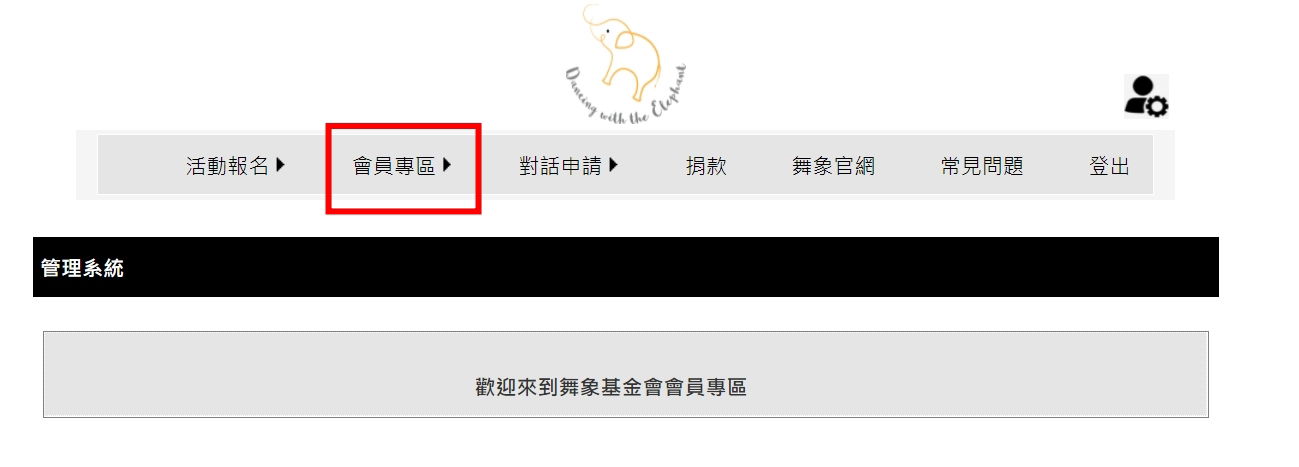
Task: Click the red highlight frame around 會員專區
Action: pos(404,126)
